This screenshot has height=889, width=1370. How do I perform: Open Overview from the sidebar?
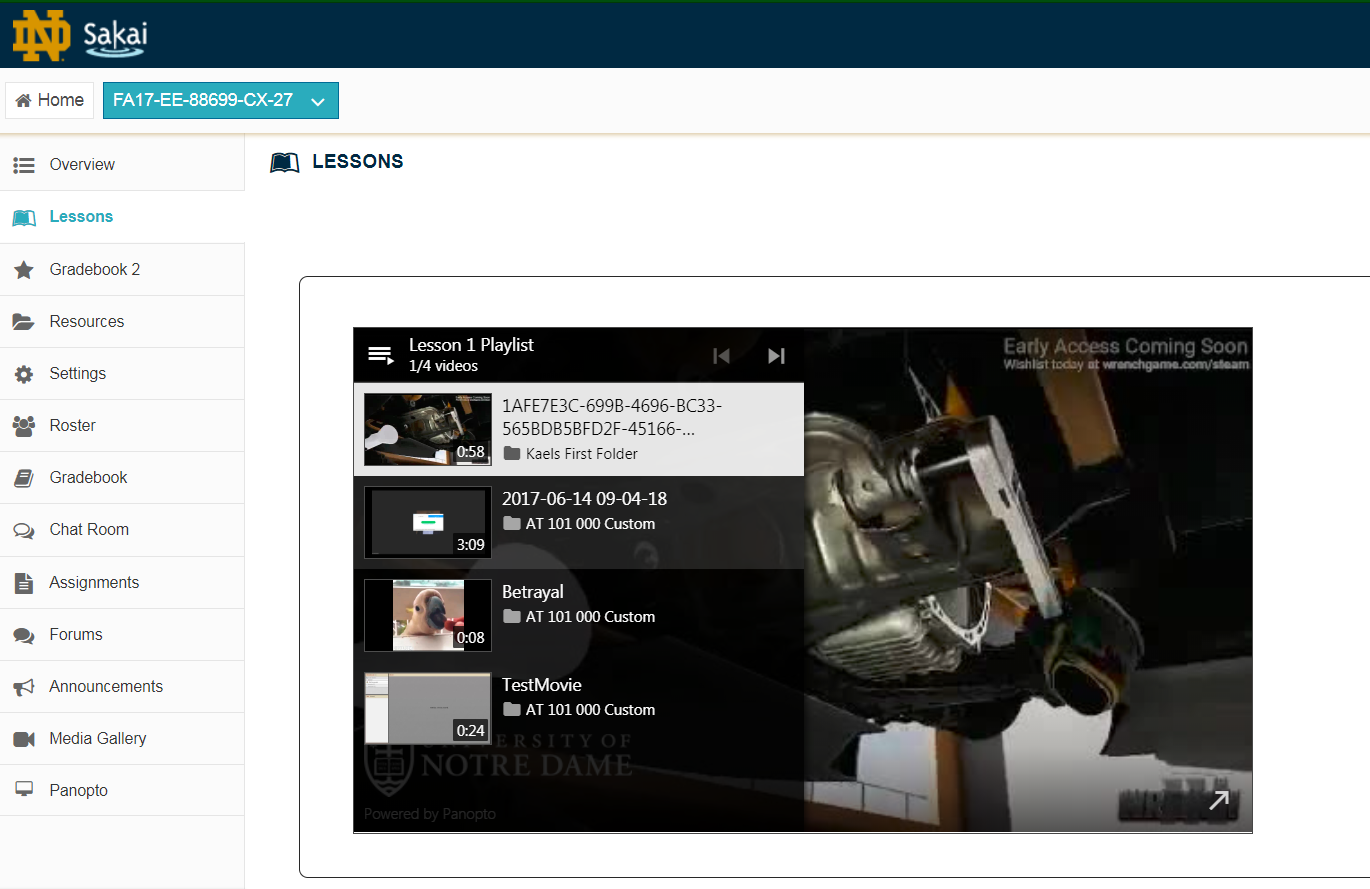(x=82, y=165)
